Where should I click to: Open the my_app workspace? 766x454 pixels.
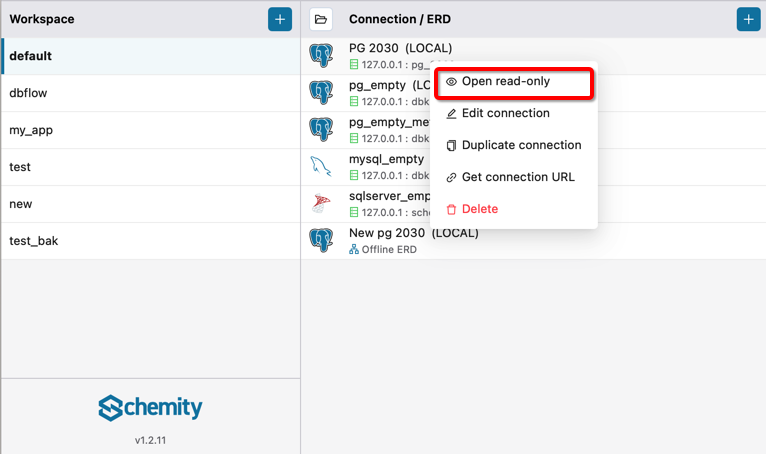pyautogui.click(x=150, y=130)
